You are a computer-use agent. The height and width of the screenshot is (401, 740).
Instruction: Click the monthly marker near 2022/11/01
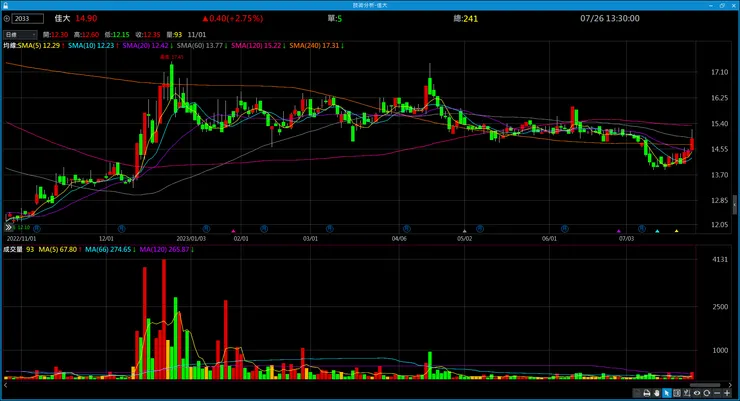pyautogui.click(x=37, y=228)
